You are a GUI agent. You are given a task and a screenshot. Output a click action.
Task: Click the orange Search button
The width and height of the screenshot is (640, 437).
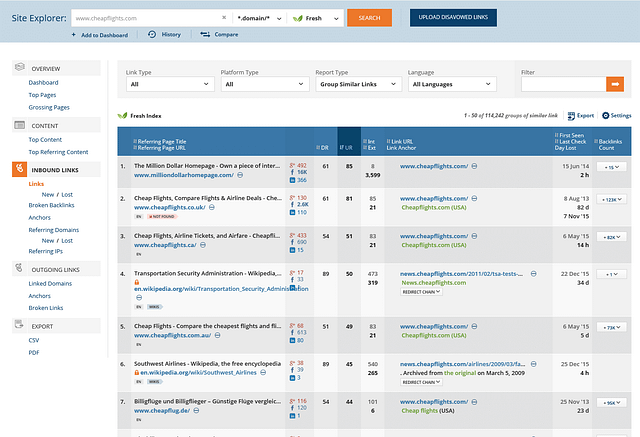(x=369, y=18)
